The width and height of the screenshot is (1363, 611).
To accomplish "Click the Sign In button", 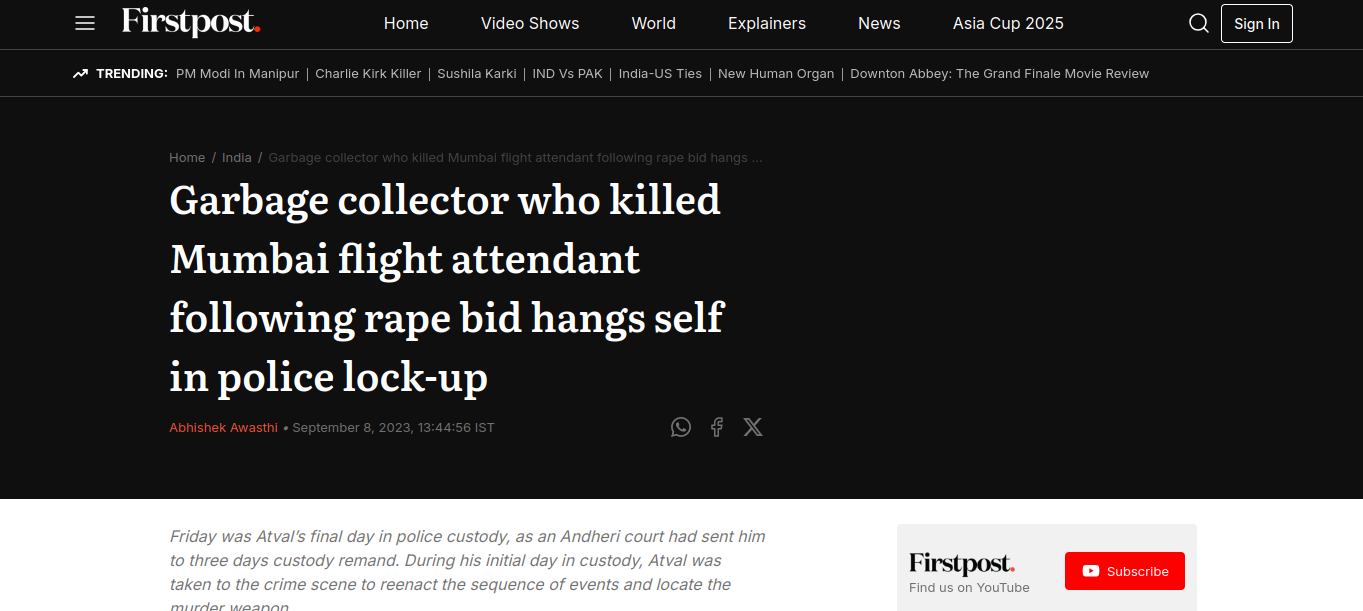I will (x=1257, y=24).
